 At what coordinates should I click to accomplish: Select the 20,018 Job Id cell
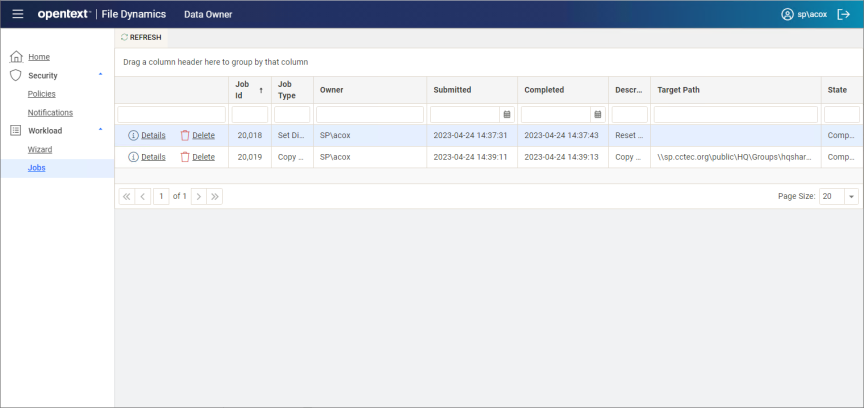(250, 135)
